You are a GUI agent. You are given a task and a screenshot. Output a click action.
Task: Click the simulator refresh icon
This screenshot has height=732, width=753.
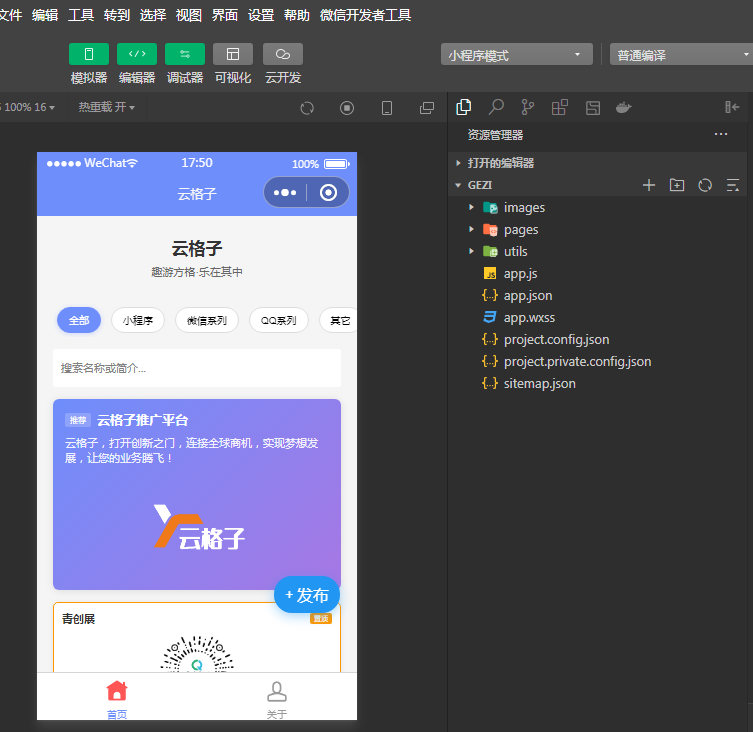pos(307,108)
